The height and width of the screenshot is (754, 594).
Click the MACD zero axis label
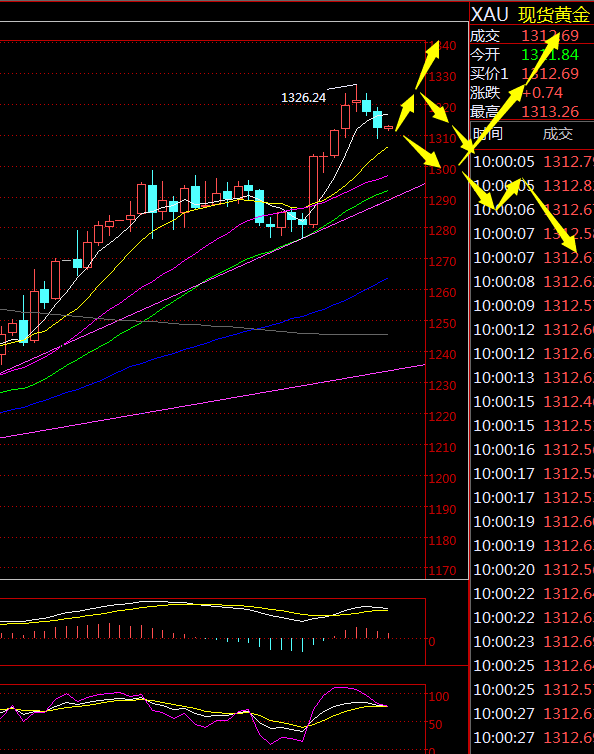click(x=431, y=641)
